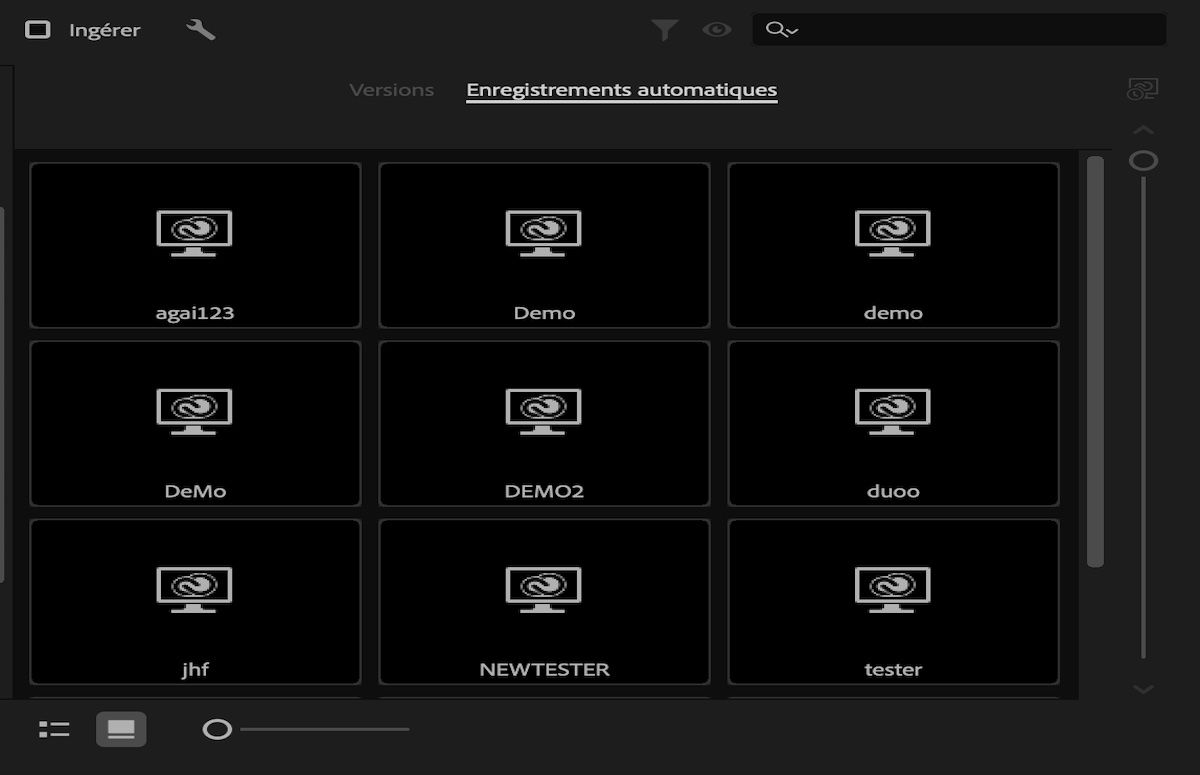Image resolution: width=1200 pixels, height=775 pixels.
Task: Select the duoo project thumbnail
Action: pos(893,423)
